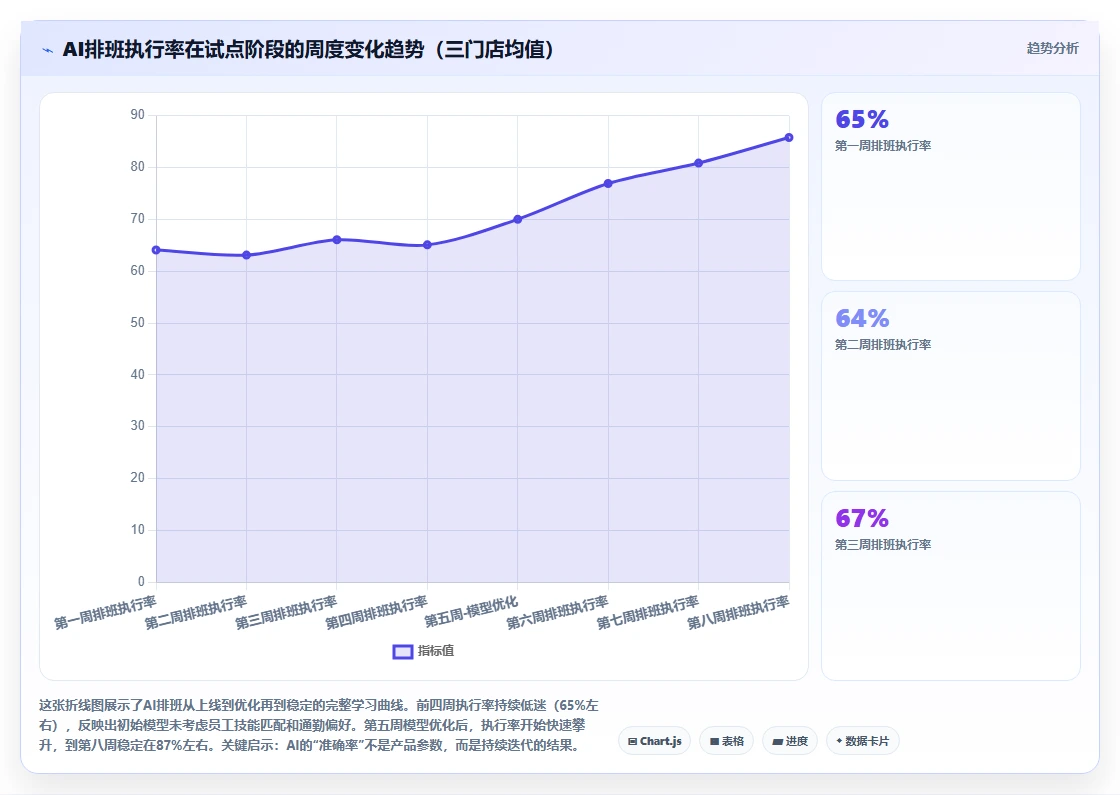Click the trend icon beside the chart title
Screen dimensions: 1120x795
[48, 50]
